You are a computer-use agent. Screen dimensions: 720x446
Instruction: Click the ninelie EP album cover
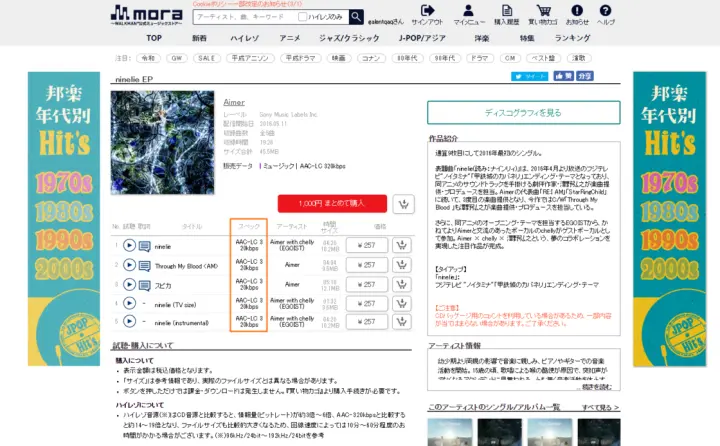click(x=162, y=142)
